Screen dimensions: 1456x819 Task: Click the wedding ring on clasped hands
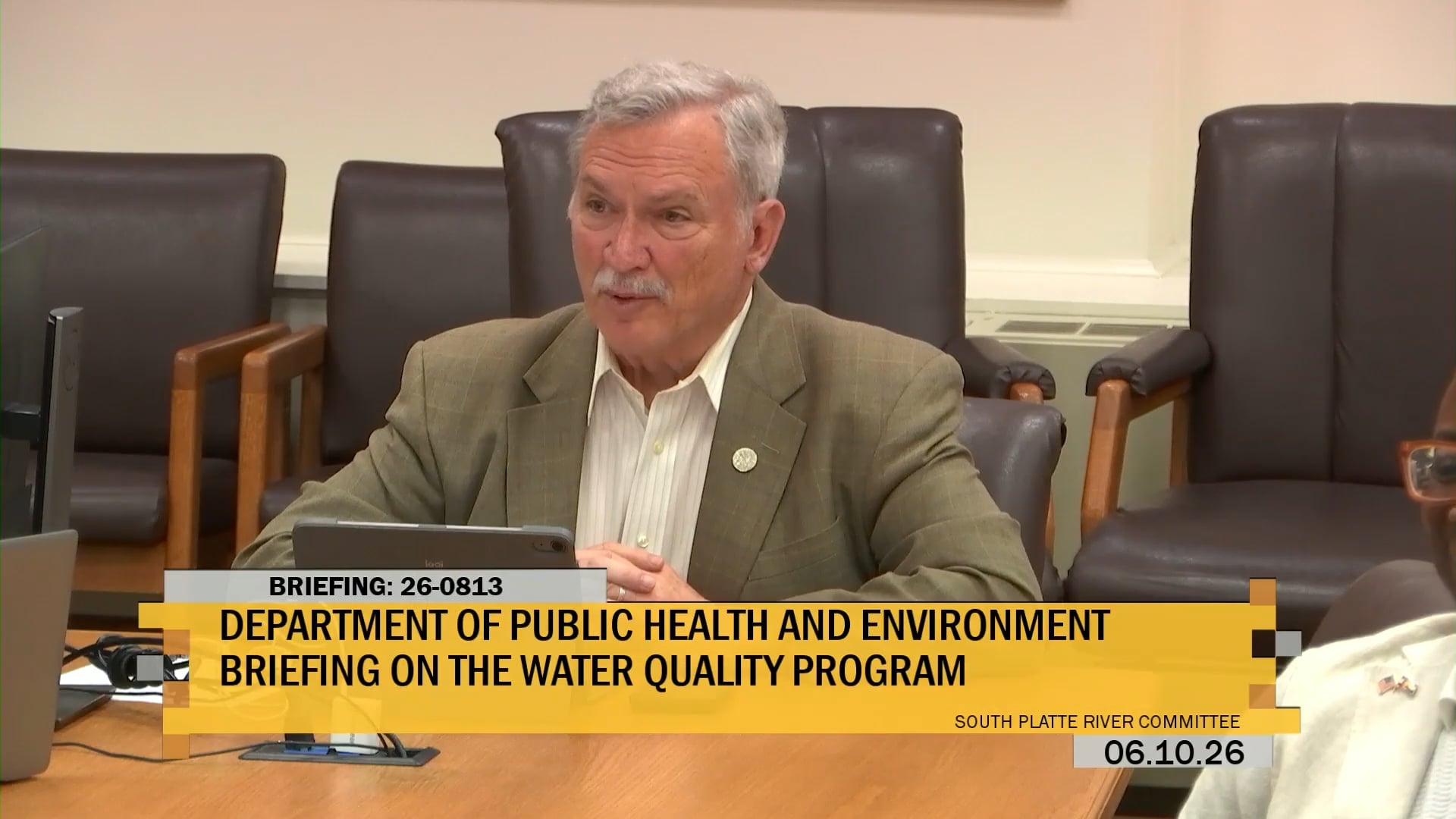click(620, 592)
